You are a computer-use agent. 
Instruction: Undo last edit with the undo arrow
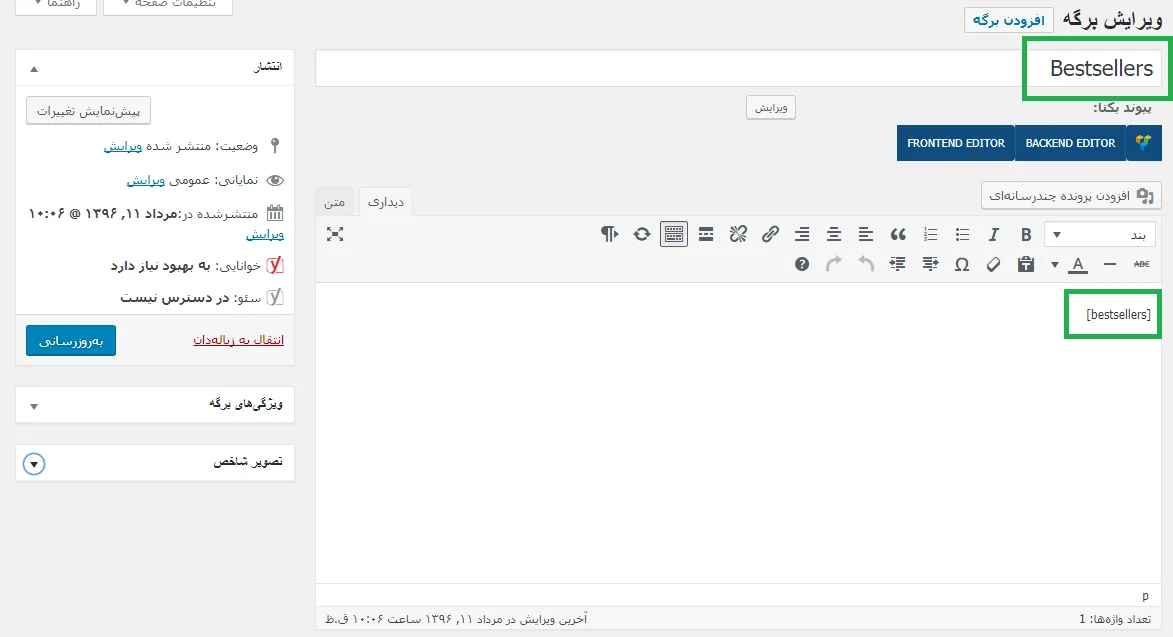[866, 264]
